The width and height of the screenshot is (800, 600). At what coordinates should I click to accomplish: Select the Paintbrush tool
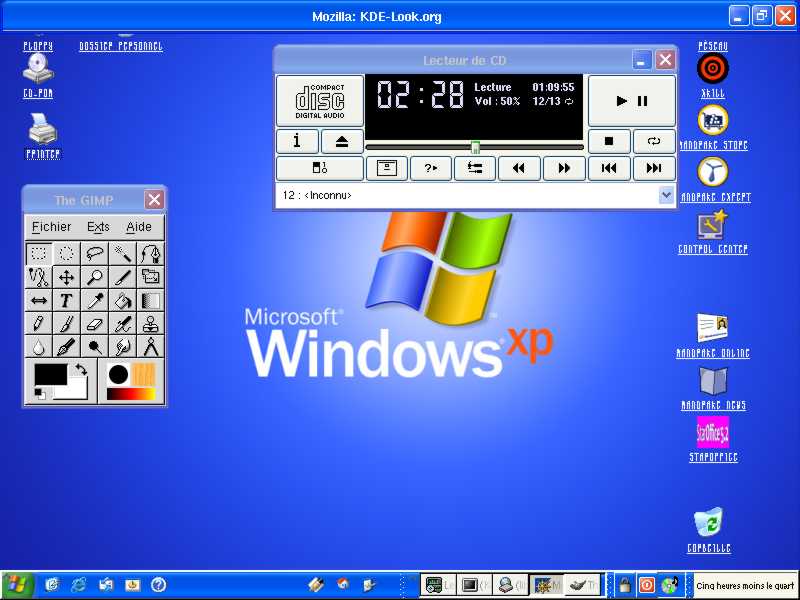point(66,324)
